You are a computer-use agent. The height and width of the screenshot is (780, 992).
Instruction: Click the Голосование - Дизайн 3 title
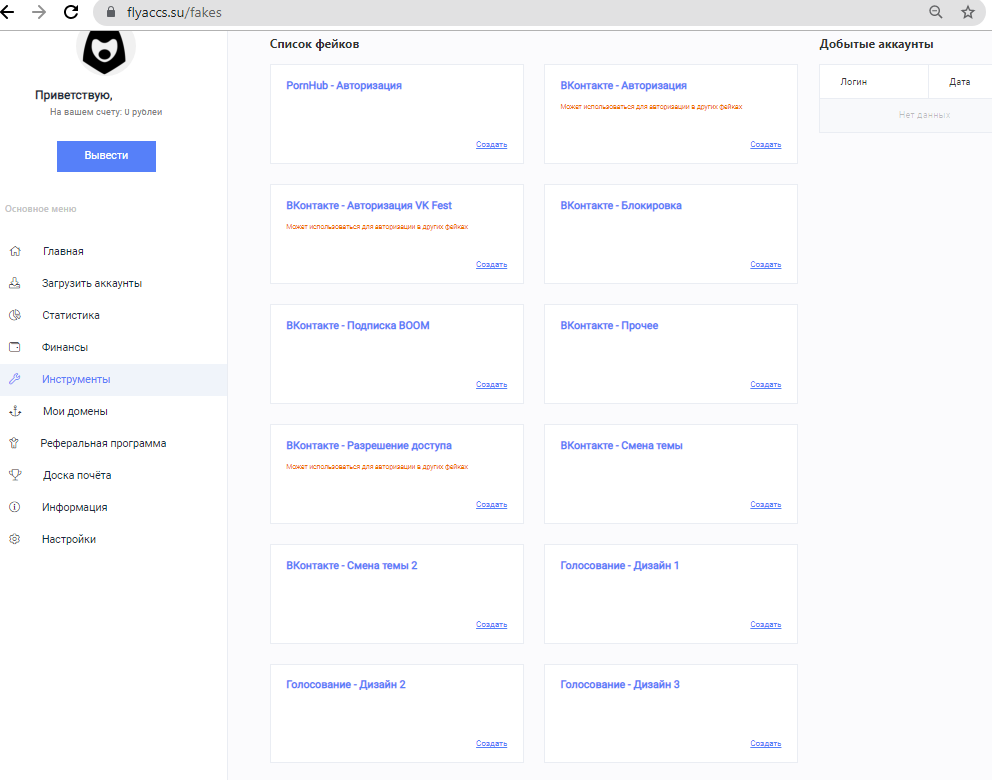620,684
